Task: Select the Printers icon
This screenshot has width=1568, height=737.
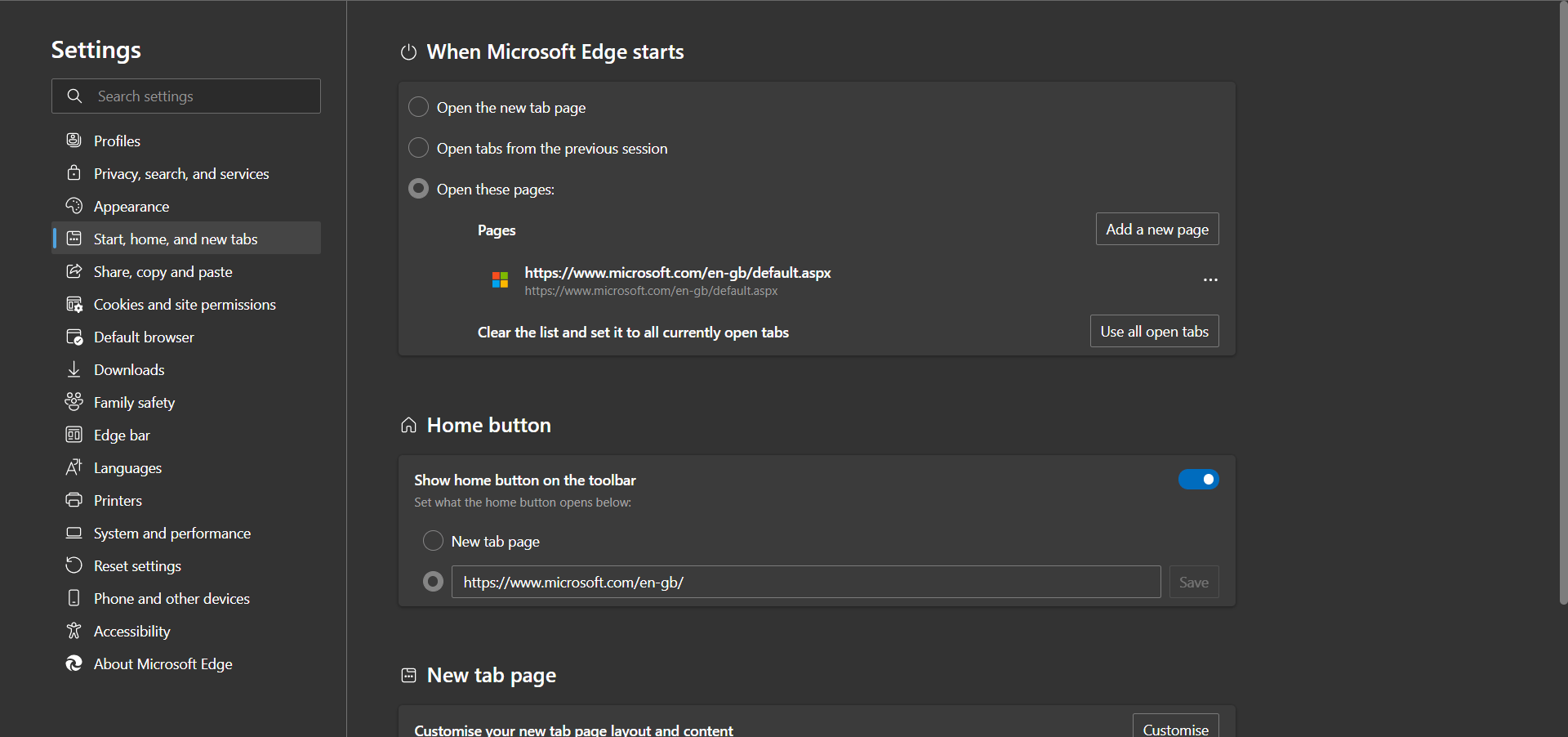Action: (74, 499)
